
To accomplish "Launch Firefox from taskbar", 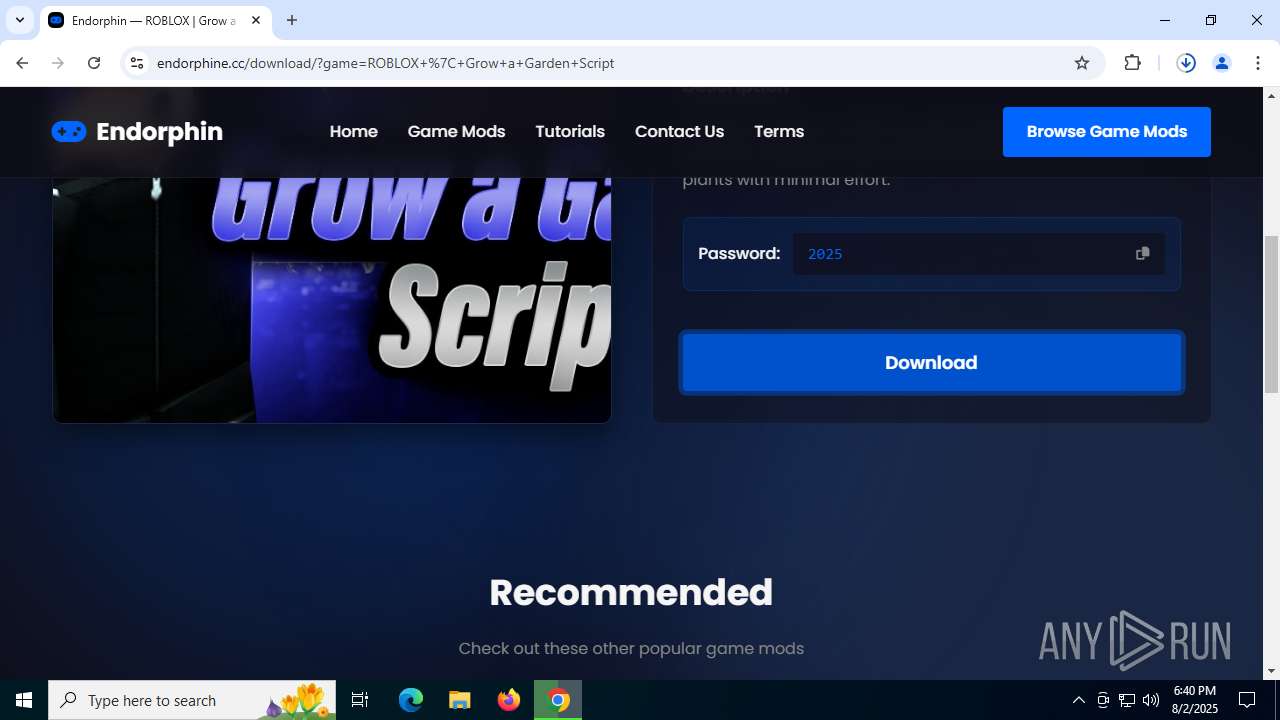I will 509,700.
